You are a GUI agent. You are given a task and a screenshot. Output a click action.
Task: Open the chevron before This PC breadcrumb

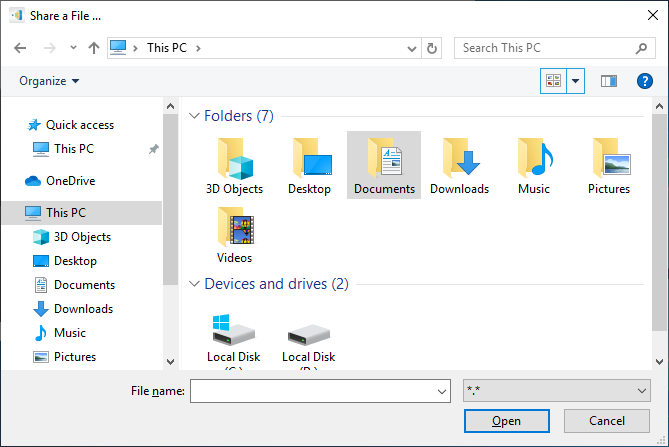pos(135,48)
